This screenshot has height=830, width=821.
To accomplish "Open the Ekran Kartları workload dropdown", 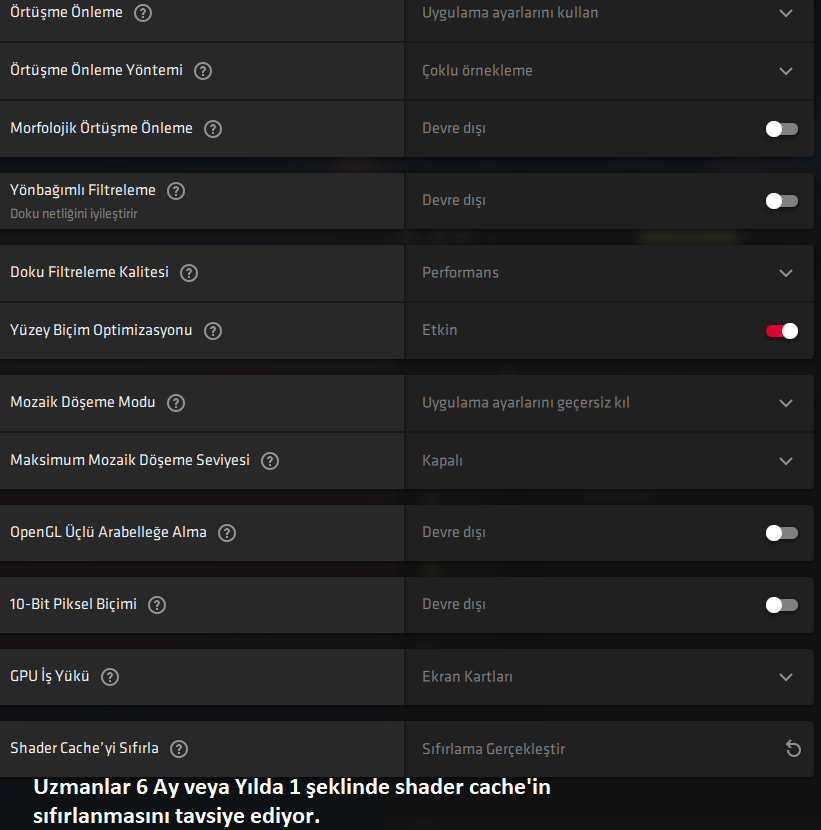I will [x=609, y=677].
